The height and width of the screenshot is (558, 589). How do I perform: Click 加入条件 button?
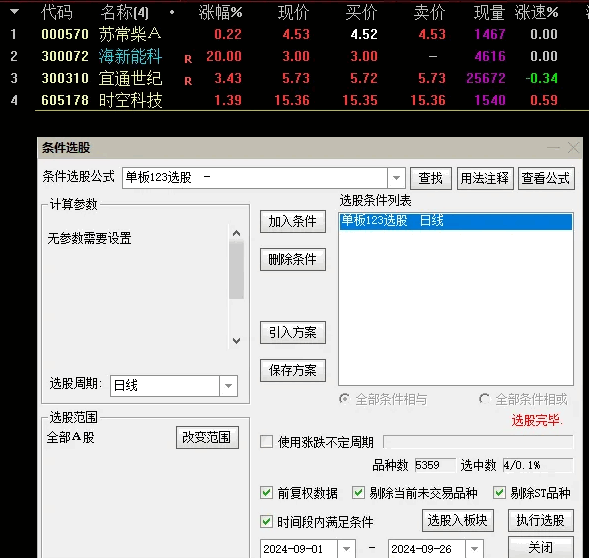[x=293, y=221]
